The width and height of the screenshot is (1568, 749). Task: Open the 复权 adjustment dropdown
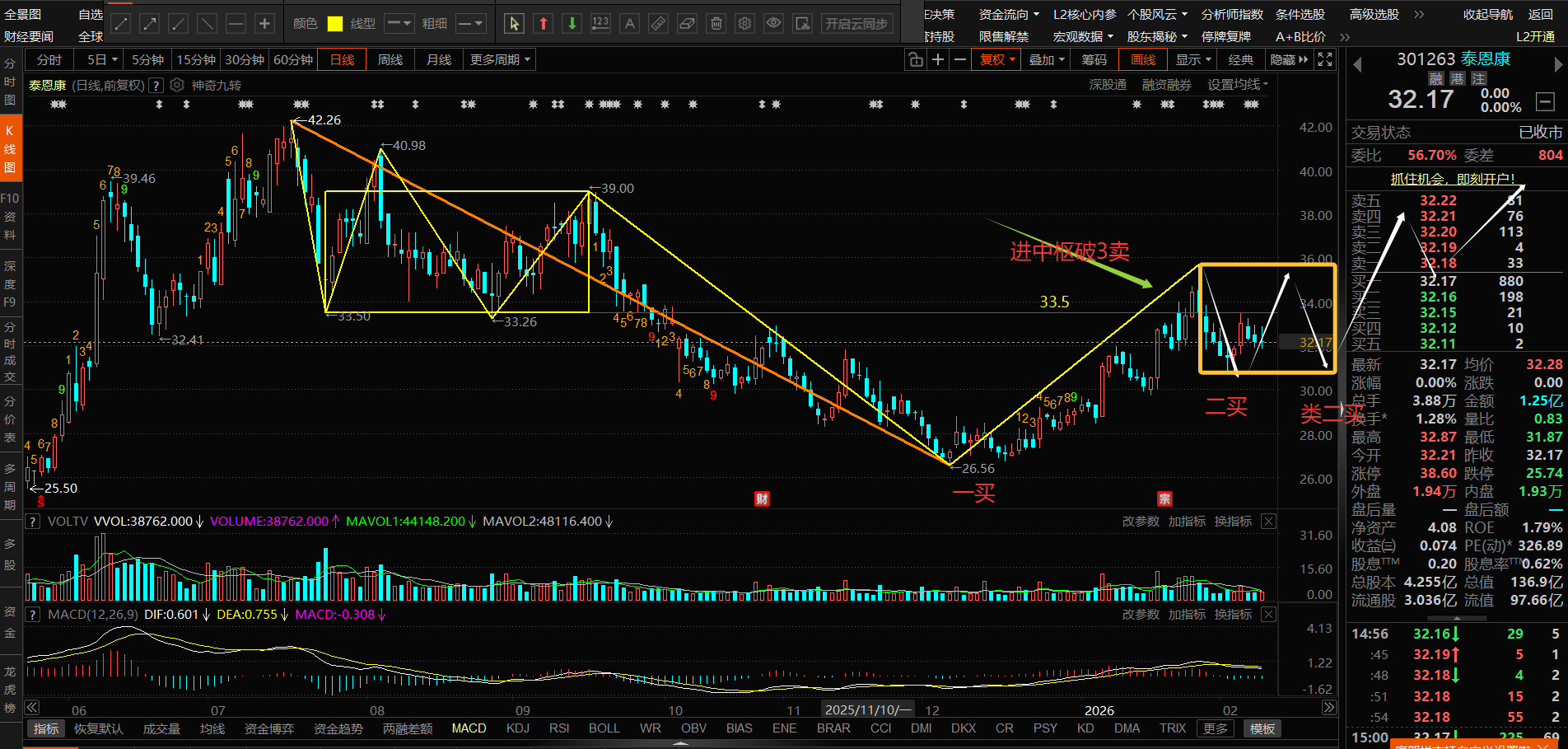(x=998, y=59)
